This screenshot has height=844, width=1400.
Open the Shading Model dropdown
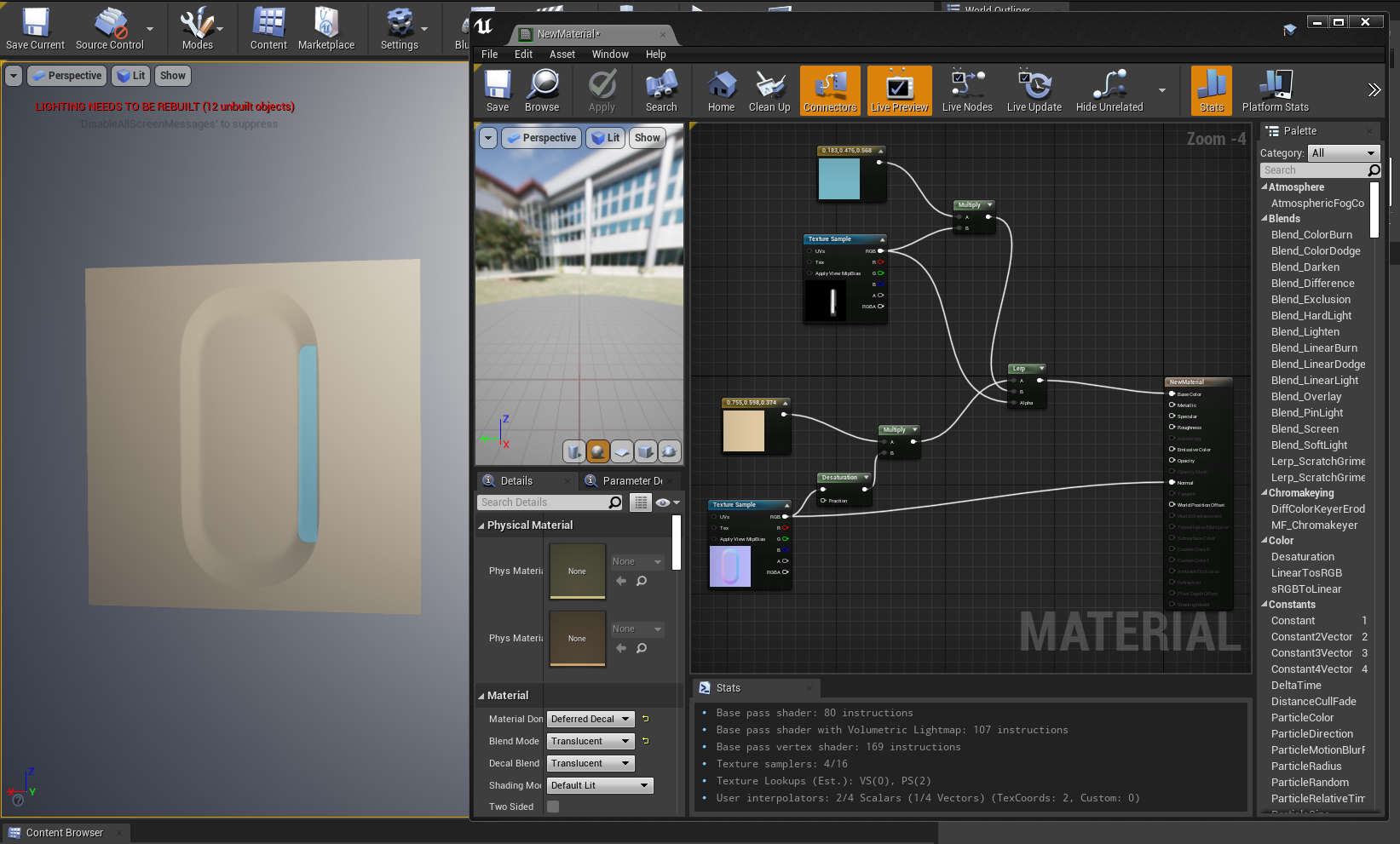600,785
